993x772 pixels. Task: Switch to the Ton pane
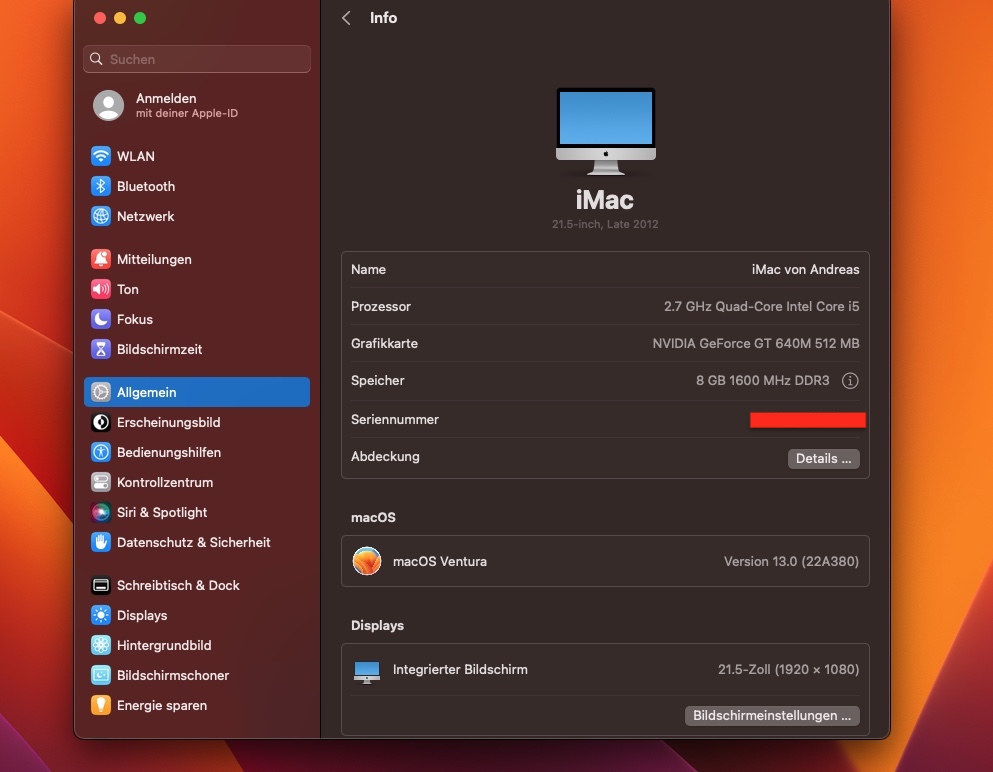coord(197,289)
